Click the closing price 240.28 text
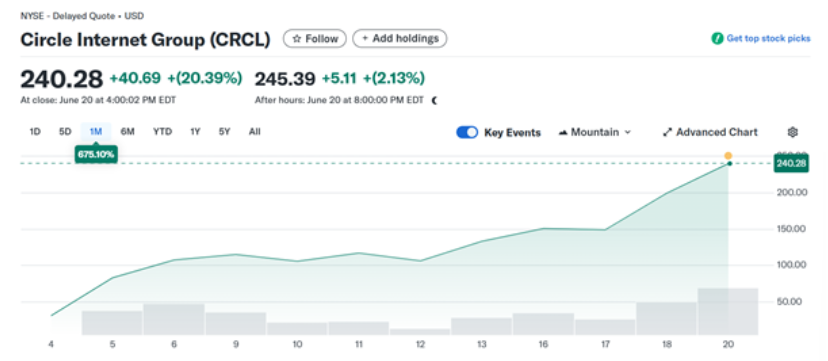The image size is (828, 361). (61, 79)
